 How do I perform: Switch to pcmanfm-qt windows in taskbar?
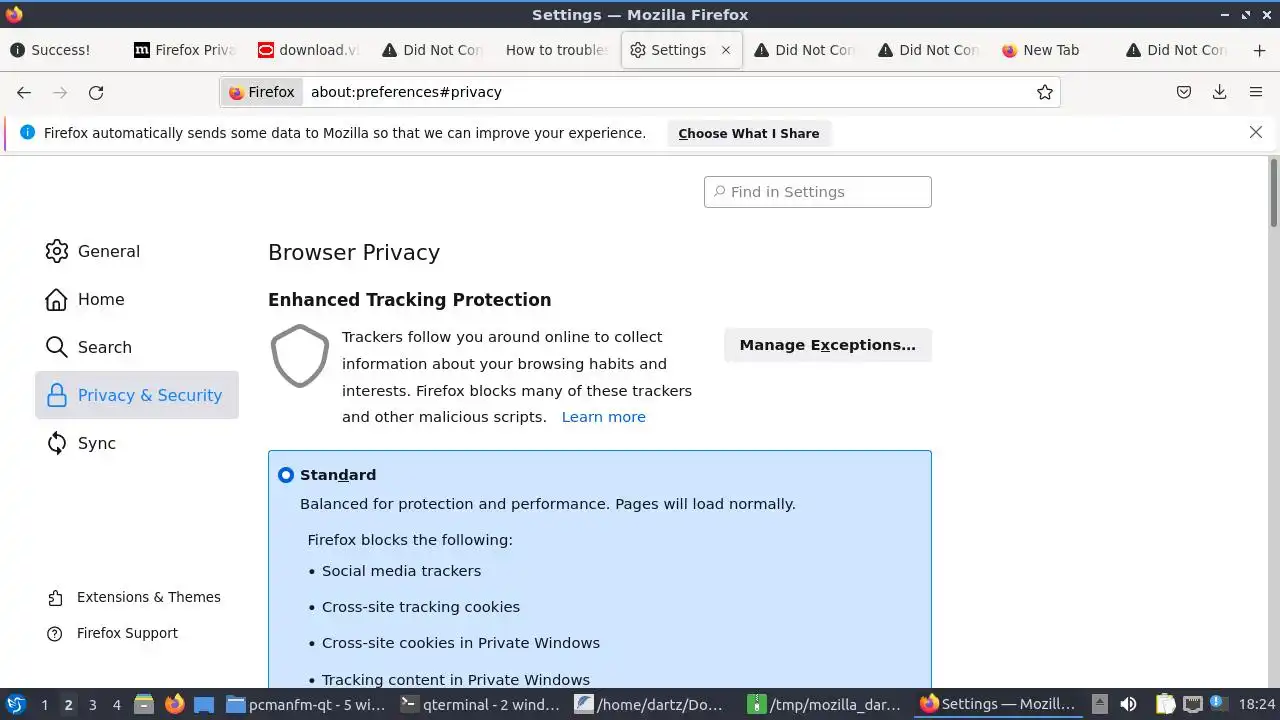coord(306,704)
